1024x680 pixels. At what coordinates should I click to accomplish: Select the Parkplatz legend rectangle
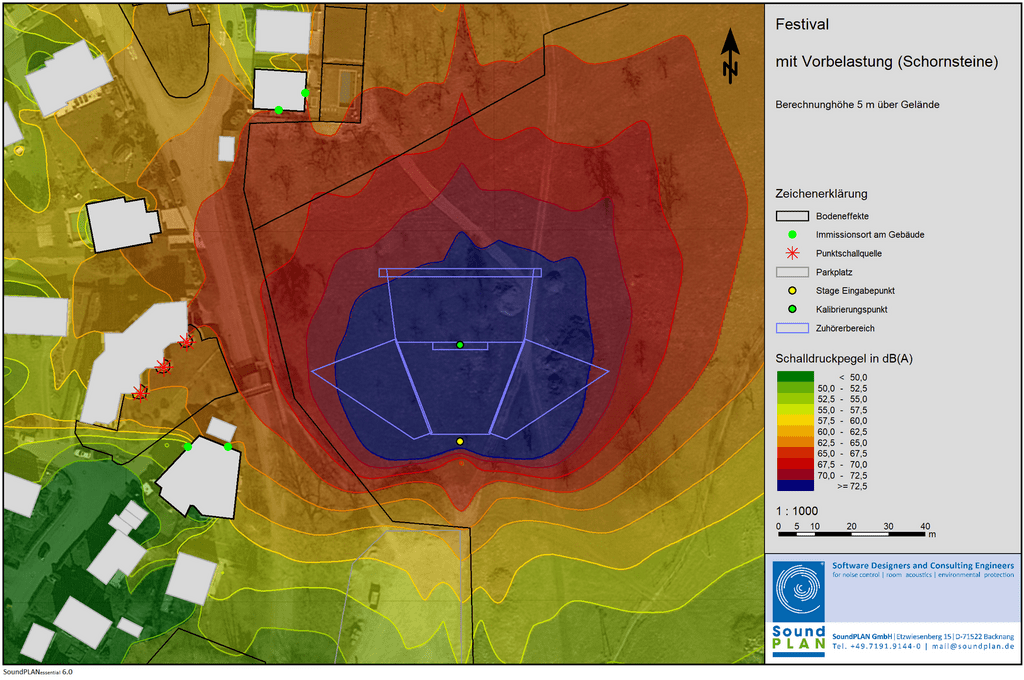coord(792,272)
